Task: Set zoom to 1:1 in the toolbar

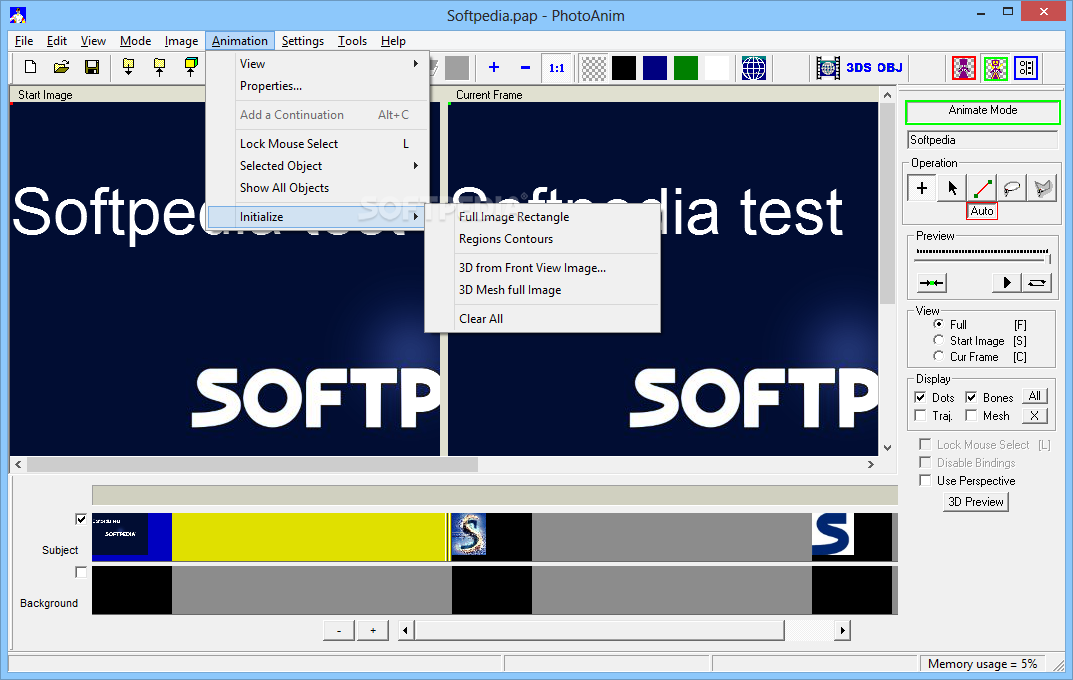Action: click(x=556, y=68)
